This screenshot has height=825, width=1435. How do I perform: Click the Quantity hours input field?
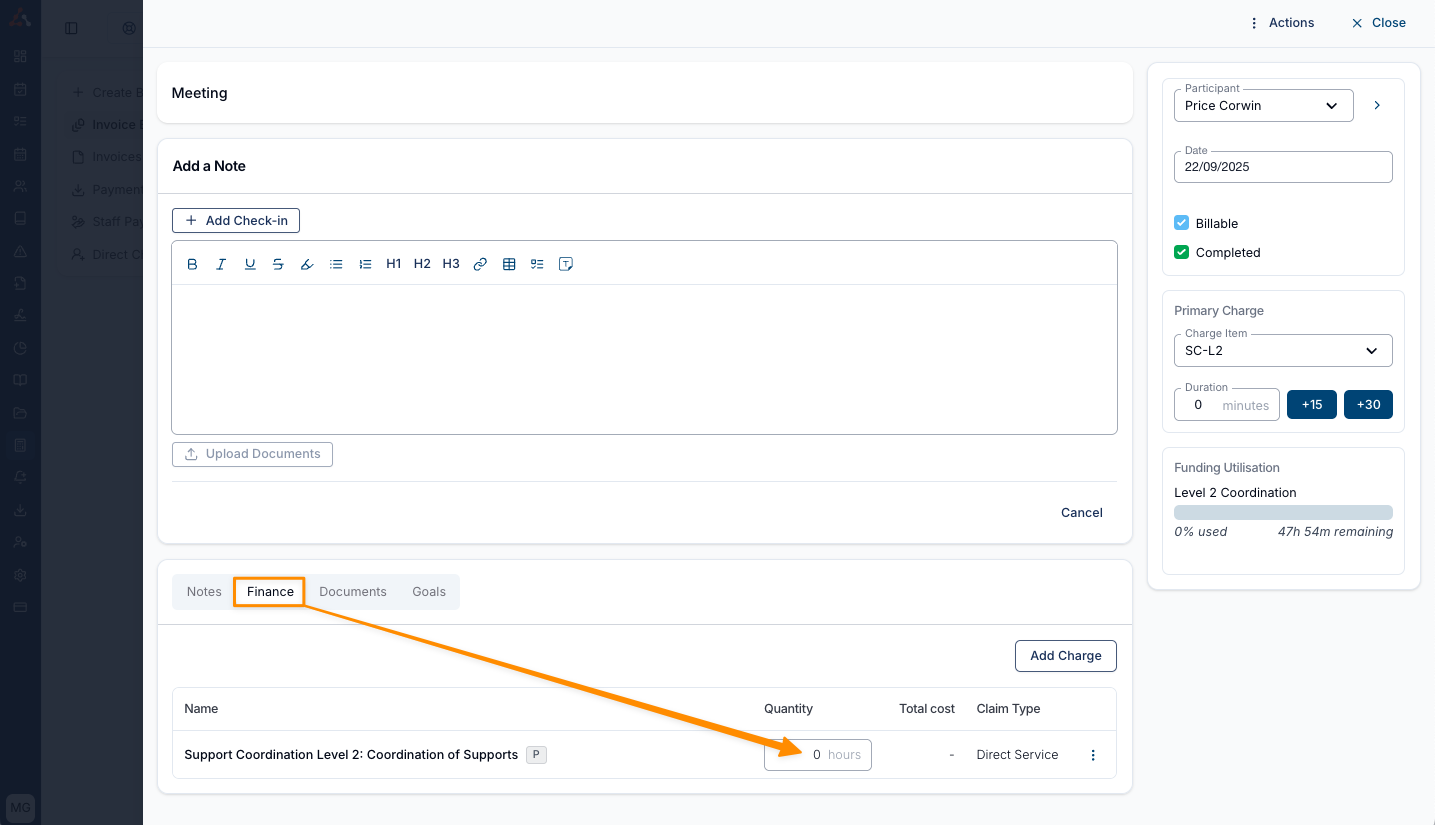pos(817,755)
